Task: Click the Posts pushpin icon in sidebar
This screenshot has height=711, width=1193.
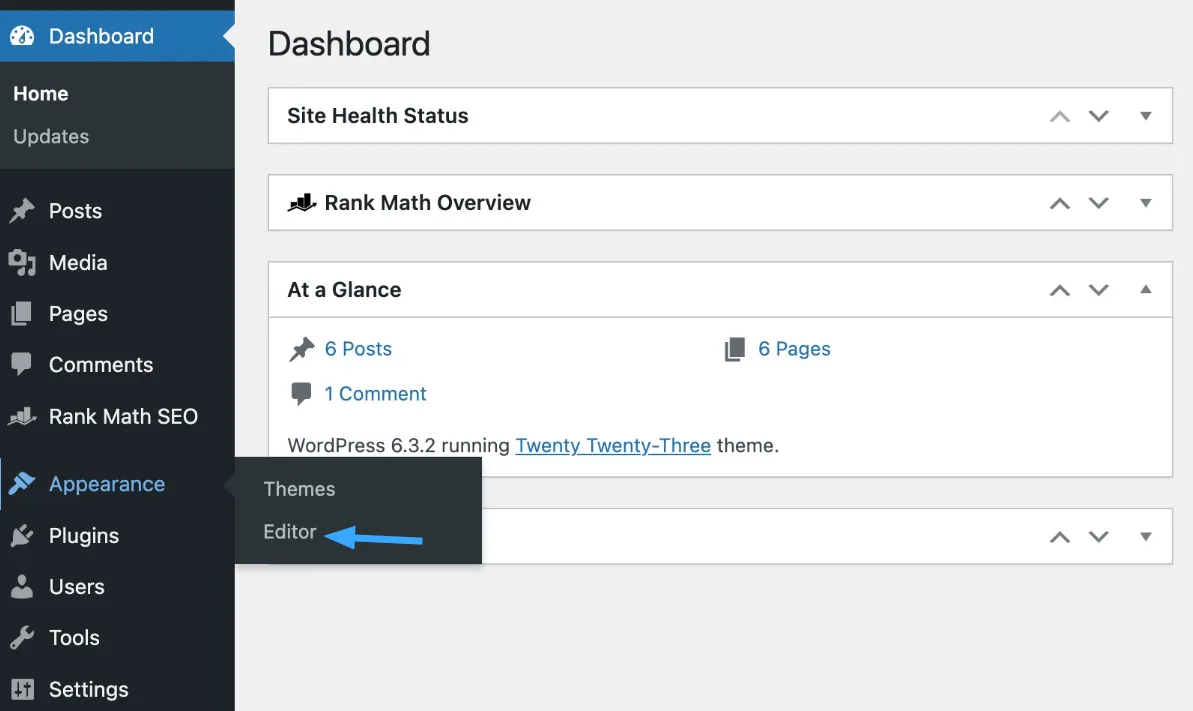Action: coord(22,211)
